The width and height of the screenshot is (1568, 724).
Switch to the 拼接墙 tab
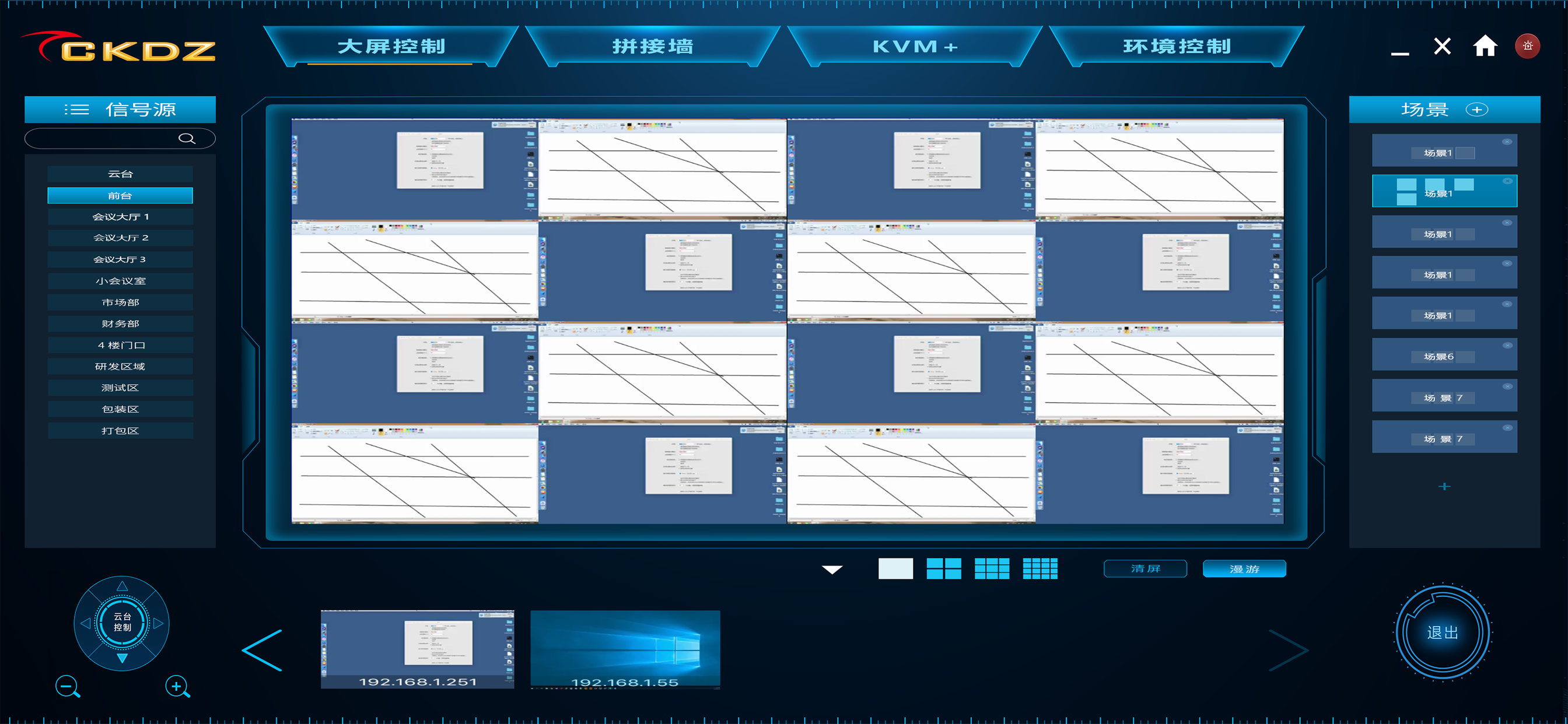click(653, 47)
